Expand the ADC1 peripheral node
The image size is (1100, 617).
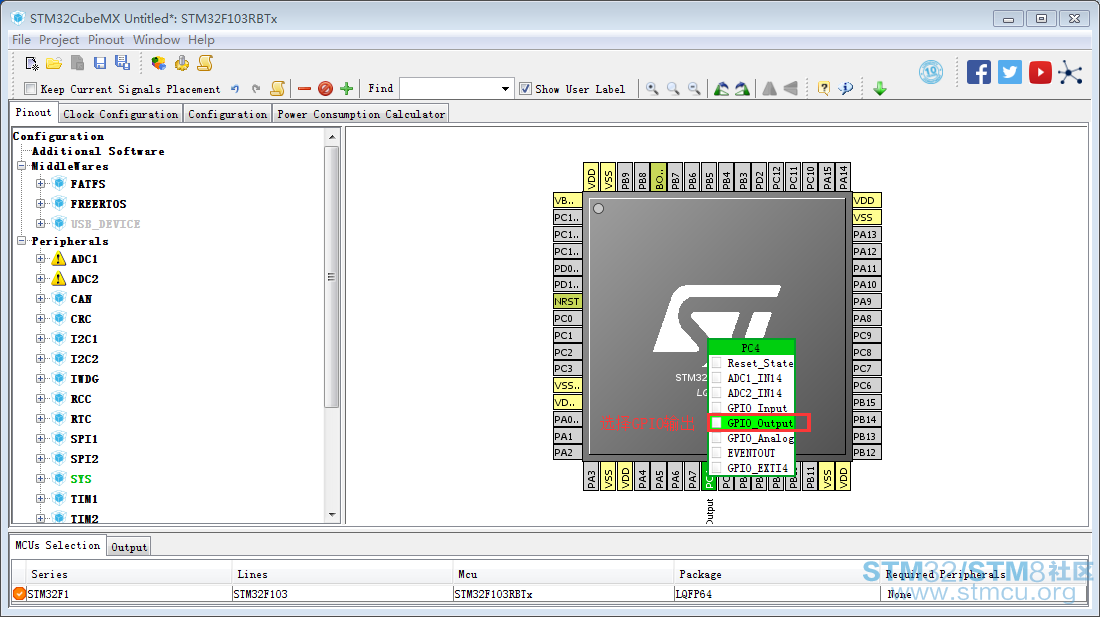click(41, 259)
